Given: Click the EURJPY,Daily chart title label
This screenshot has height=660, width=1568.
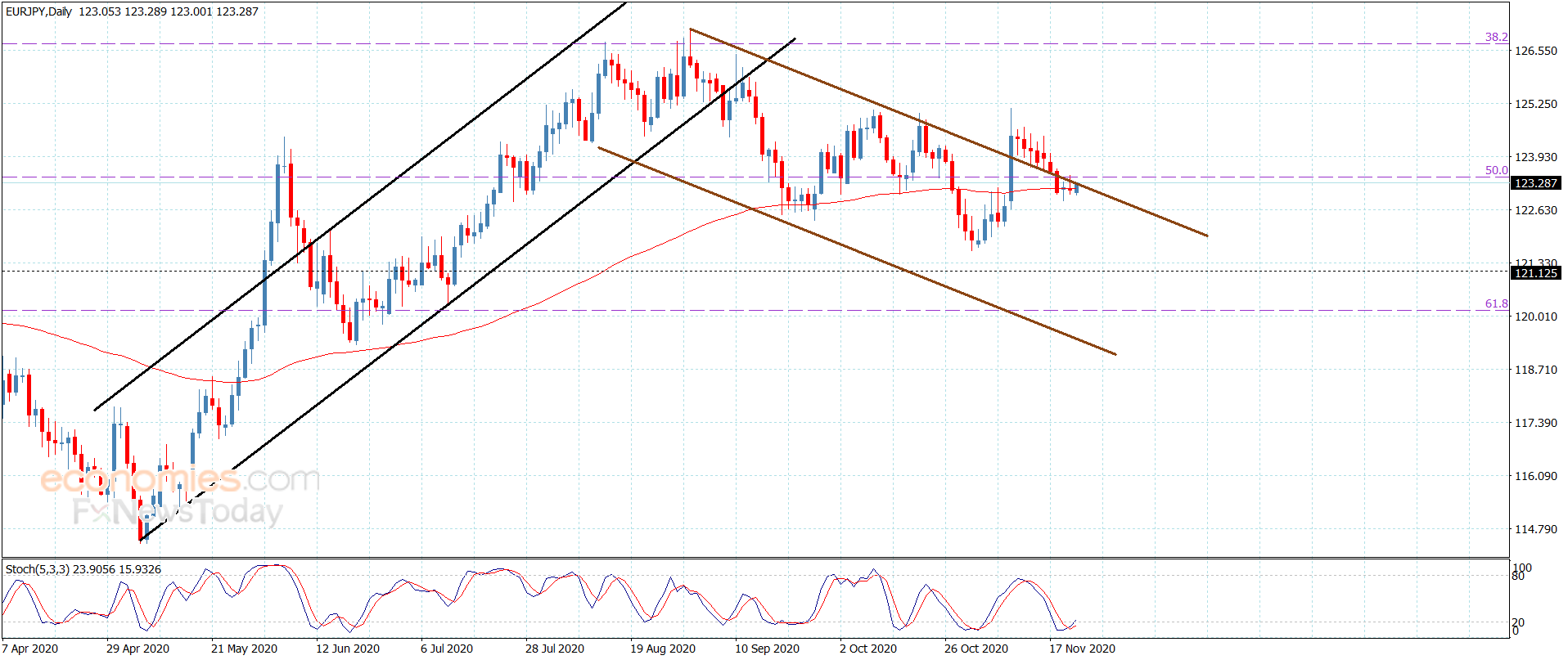Looking at the screenshot, I should 38,11.
